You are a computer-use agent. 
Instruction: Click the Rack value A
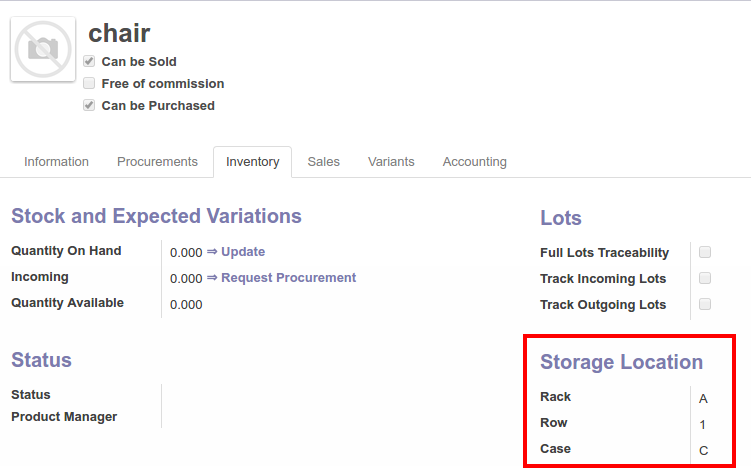click(x=703, y=398)
